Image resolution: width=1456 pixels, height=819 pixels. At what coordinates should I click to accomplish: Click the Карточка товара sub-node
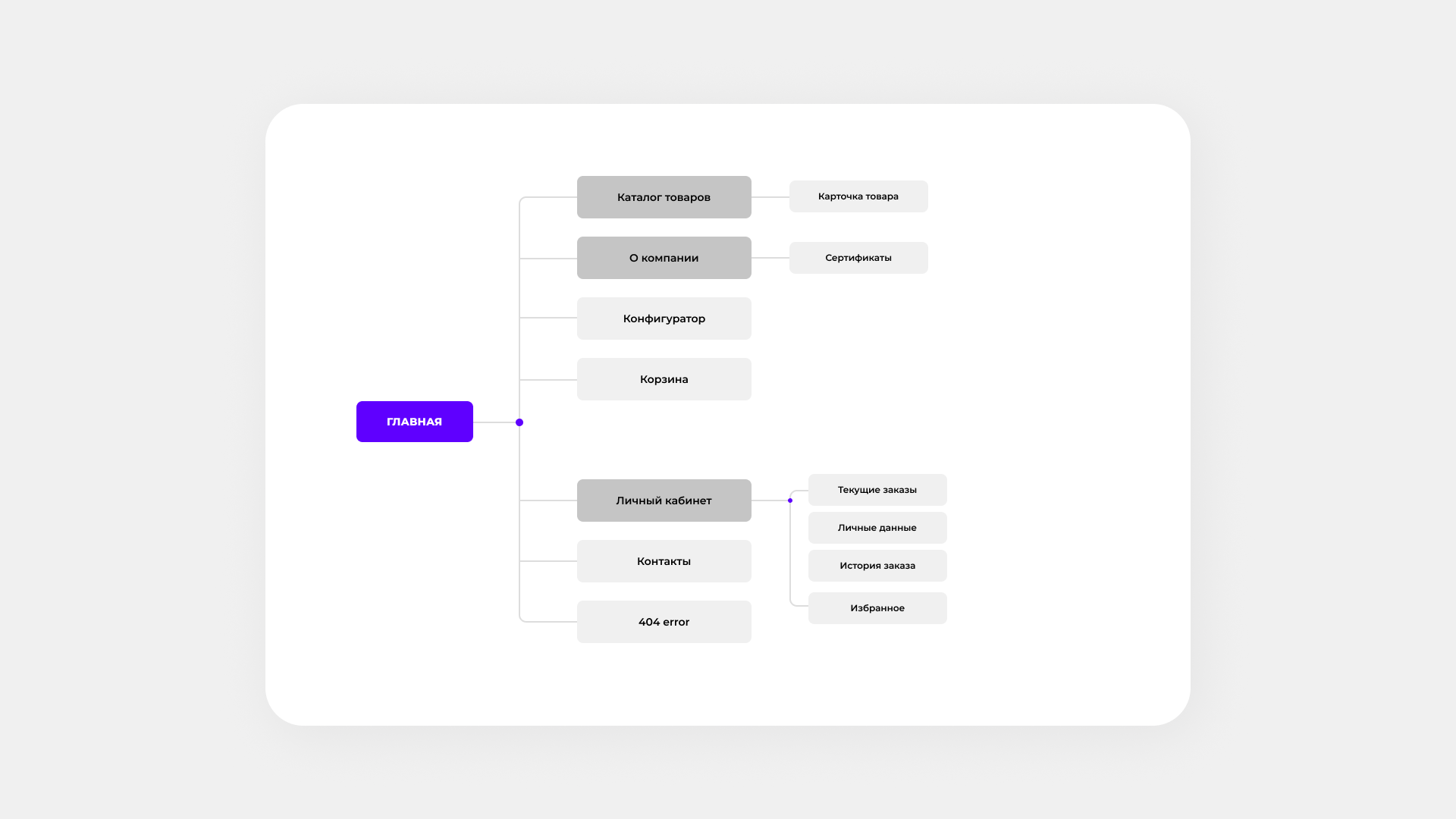click(x=858, y=196)
